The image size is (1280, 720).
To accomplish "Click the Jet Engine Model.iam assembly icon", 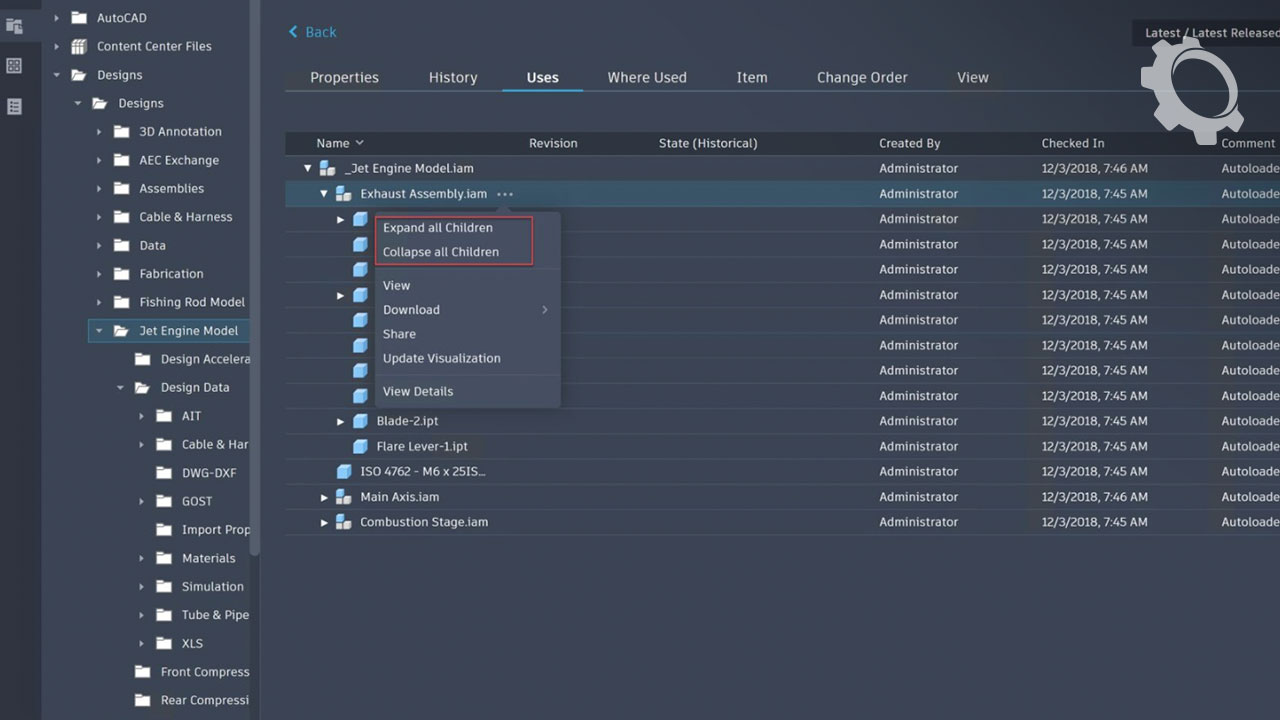I will coord(327,169).
